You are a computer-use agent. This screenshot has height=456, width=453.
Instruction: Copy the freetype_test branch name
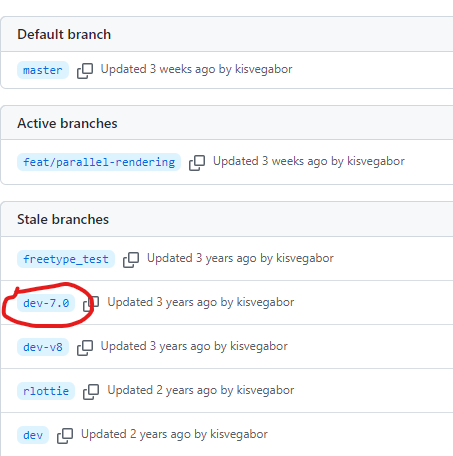[x=131, y=259]
